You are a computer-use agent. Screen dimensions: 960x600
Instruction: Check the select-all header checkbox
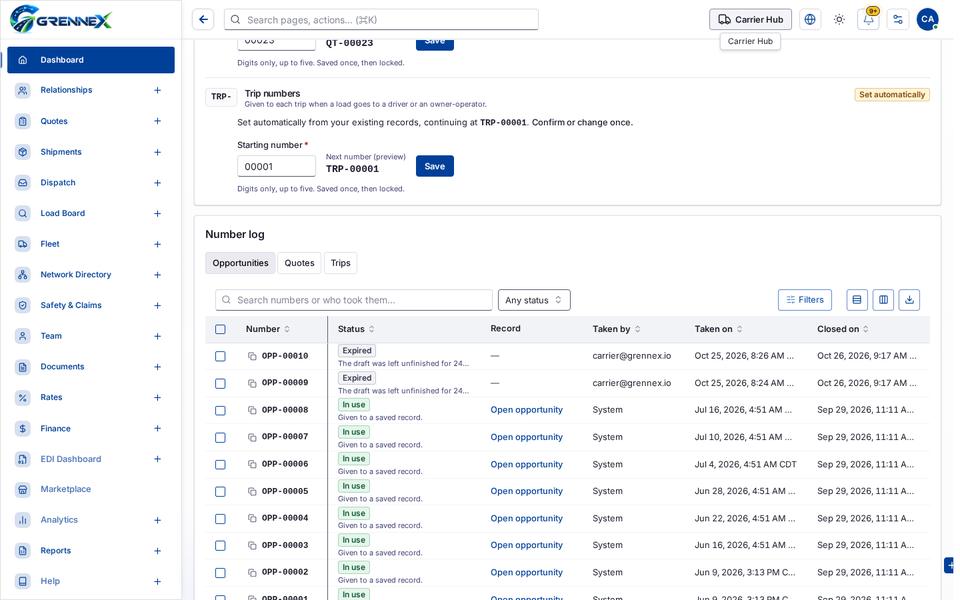[220, 329]
